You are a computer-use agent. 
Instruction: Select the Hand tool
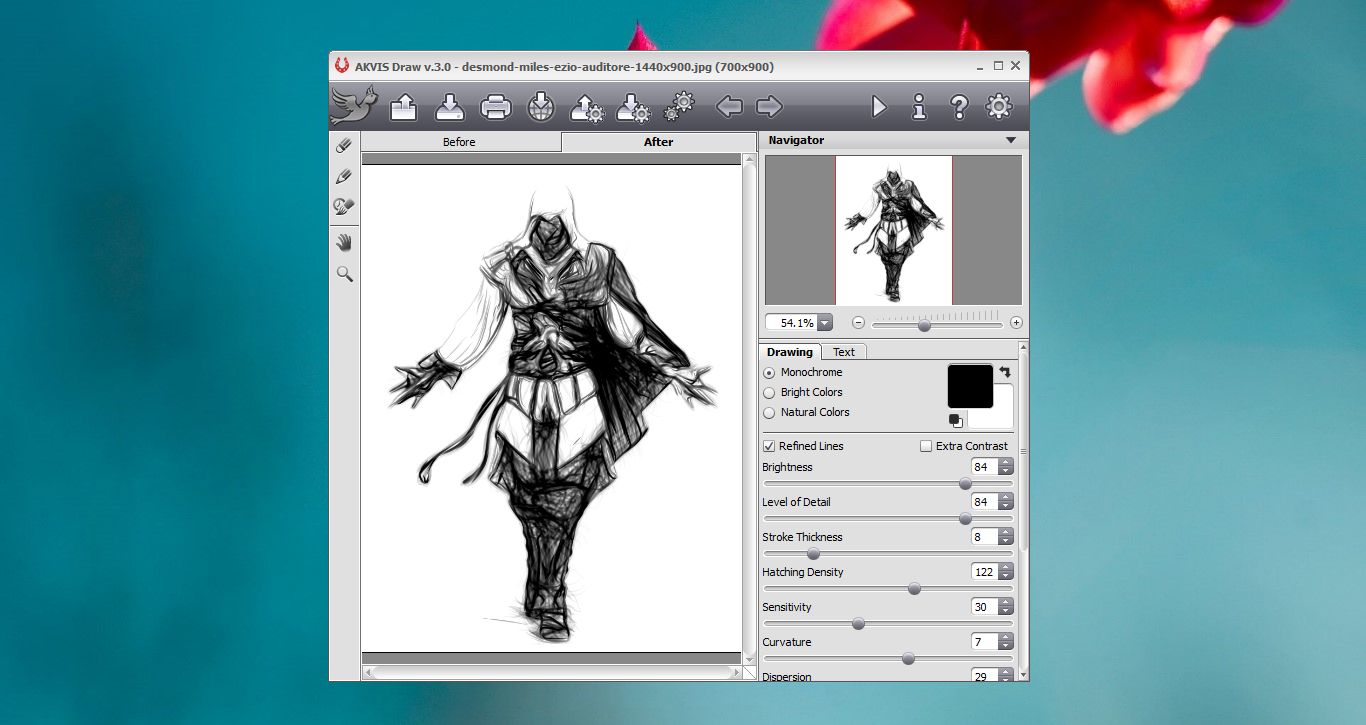[x=345, y=242]
